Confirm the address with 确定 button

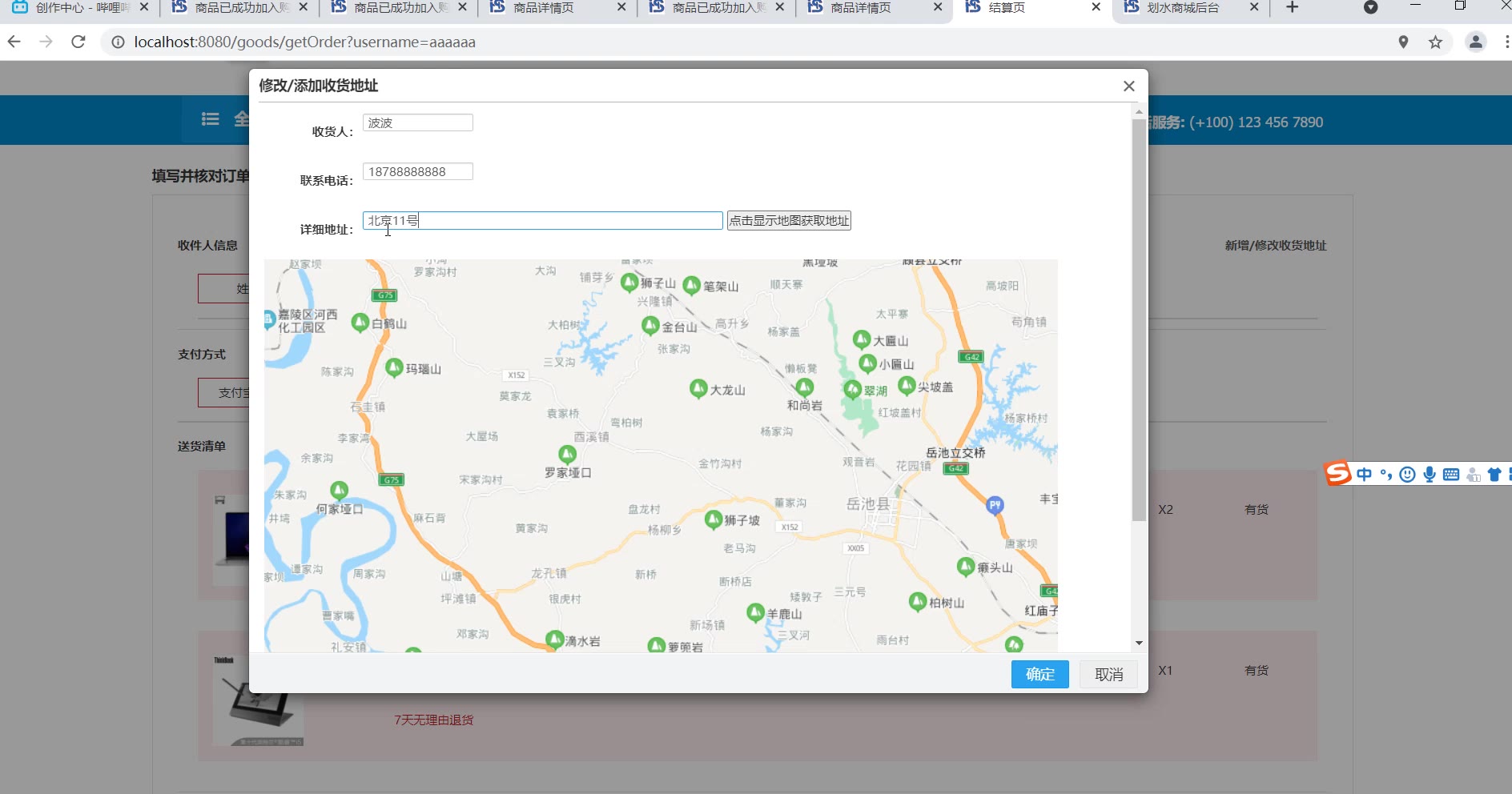point(1039,674)
